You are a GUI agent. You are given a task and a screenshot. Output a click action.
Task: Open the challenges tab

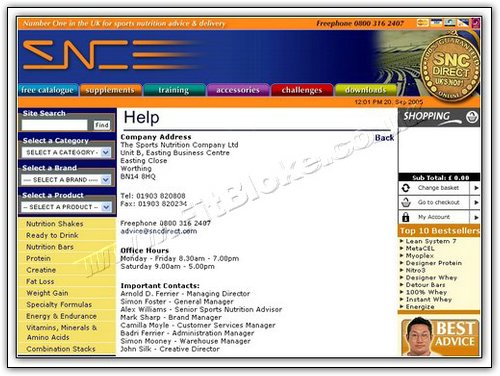tap(302, 90)
